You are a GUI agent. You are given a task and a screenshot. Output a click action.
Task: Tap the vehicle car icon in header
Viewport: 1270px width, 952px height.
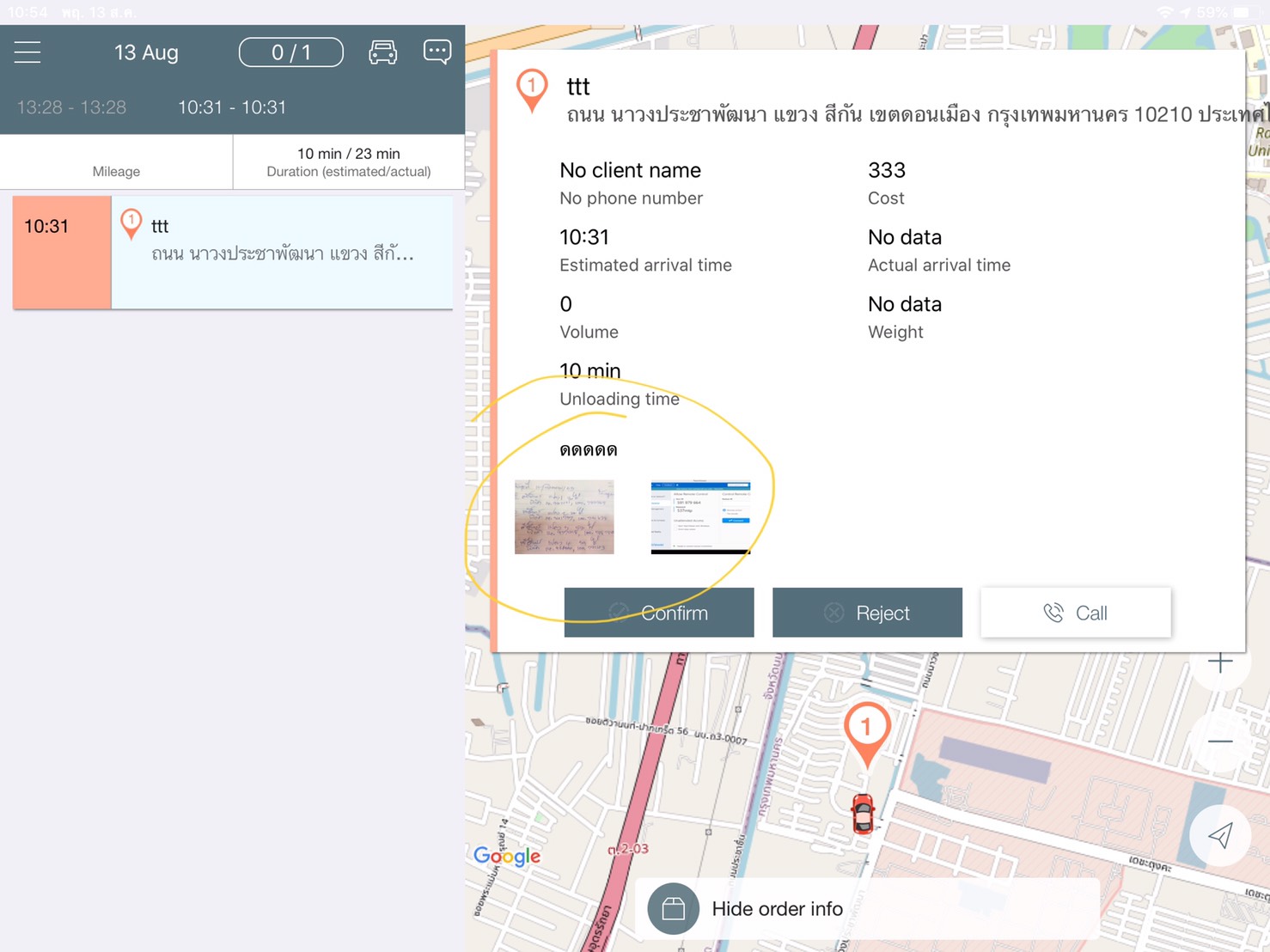point(382,52)
